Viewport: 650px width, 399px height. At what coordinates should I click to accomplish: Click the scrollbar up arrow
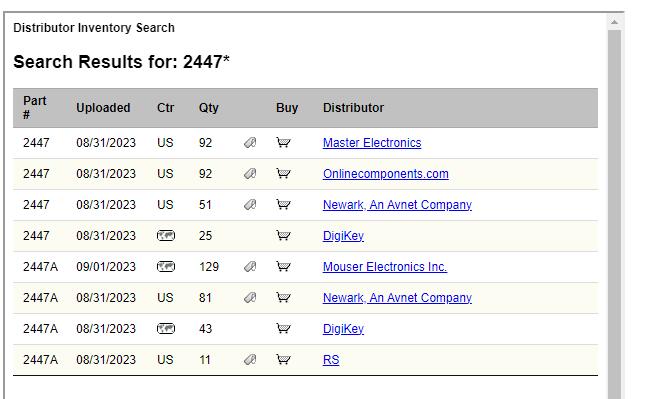(x=614, y=22)
